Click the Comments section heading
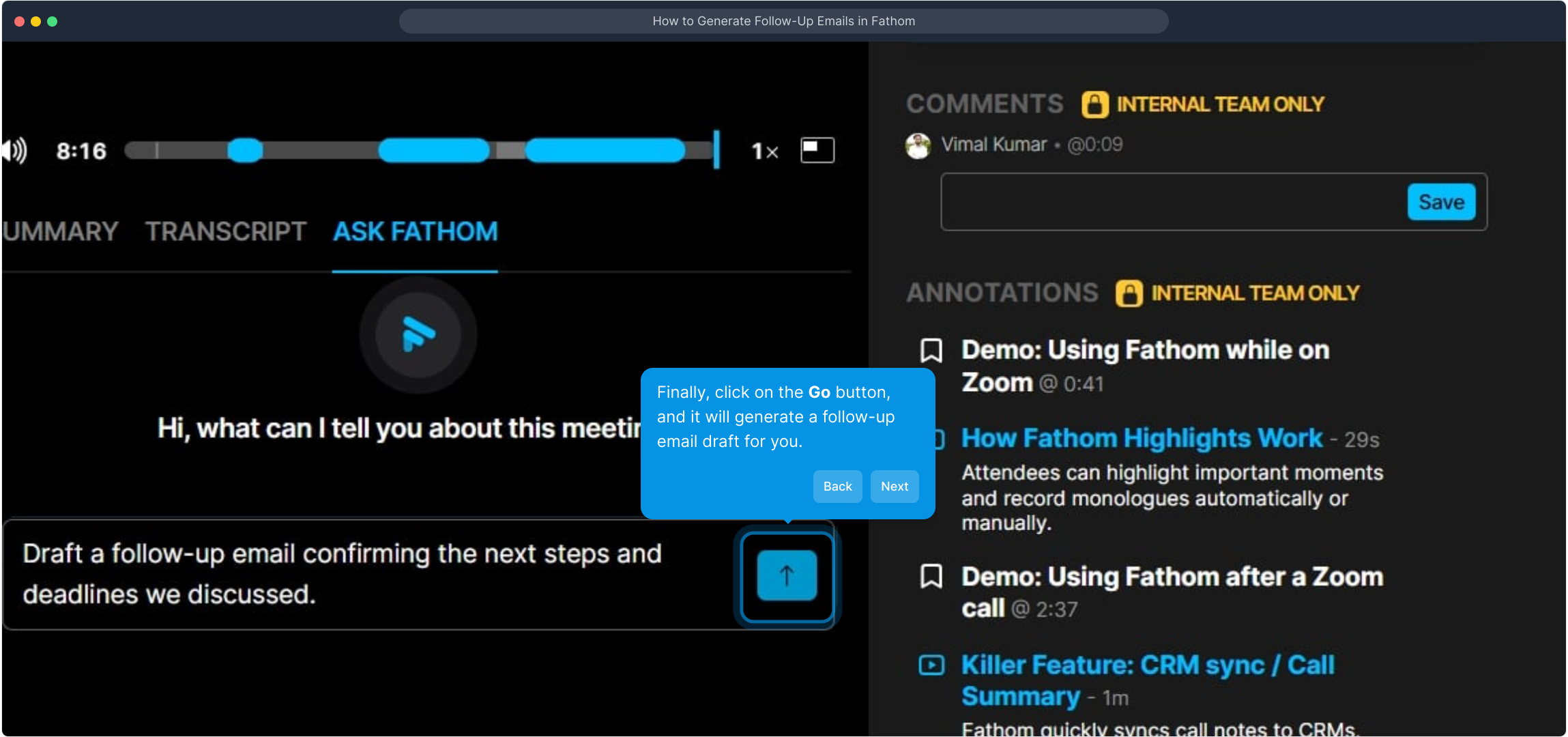 985,104
